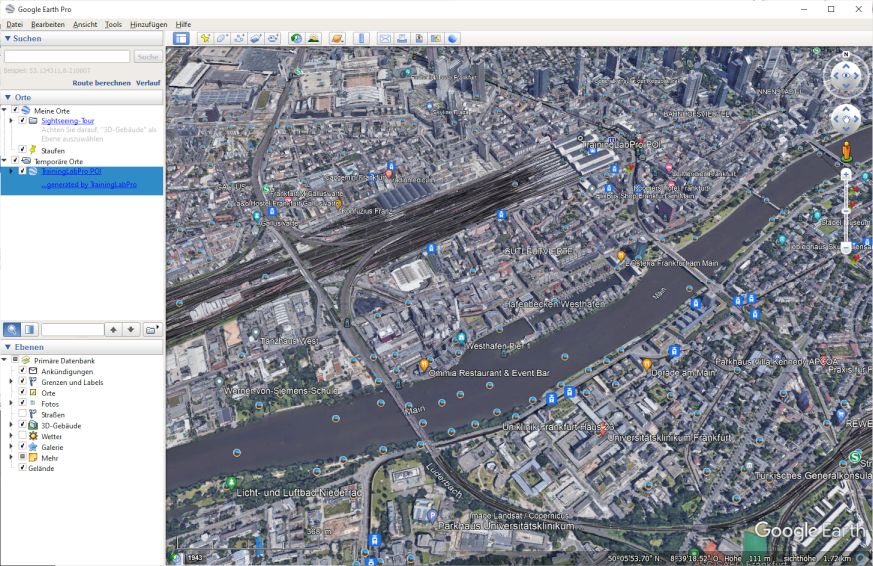
Task: Toggle the sunlight toolbar icon
Action: [x=313, y=38]
